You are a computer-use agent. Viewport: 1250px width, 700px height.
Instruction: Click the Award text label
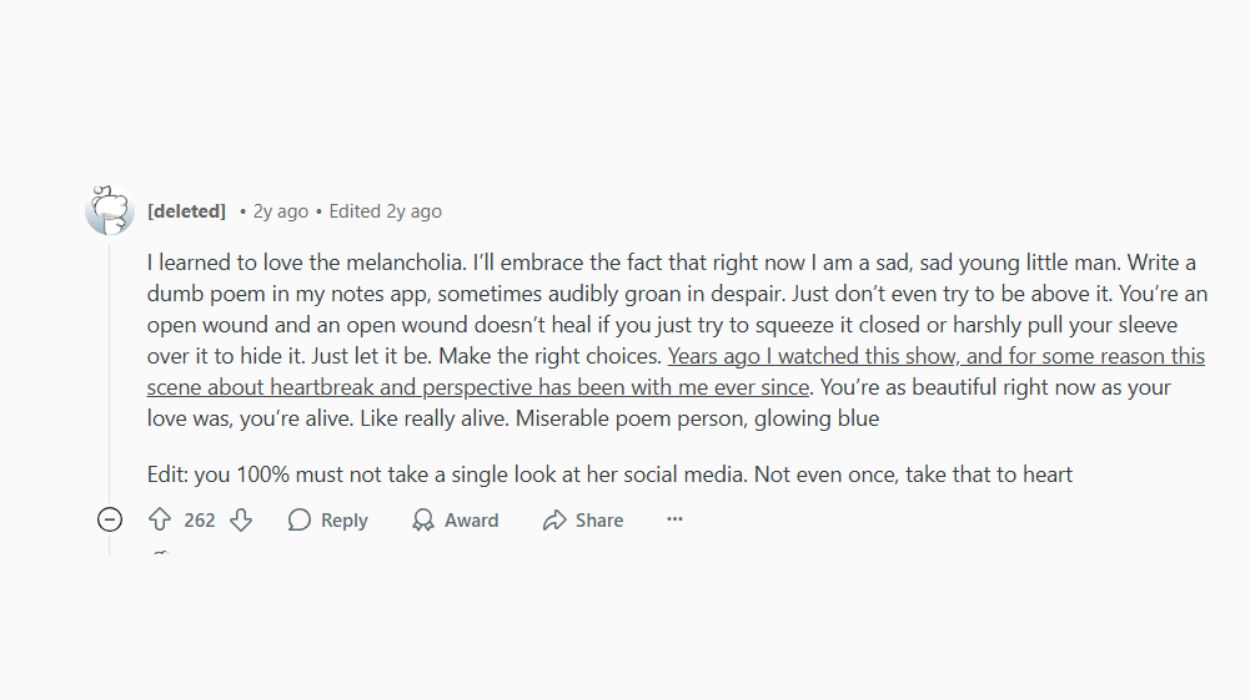pos(471,520)
